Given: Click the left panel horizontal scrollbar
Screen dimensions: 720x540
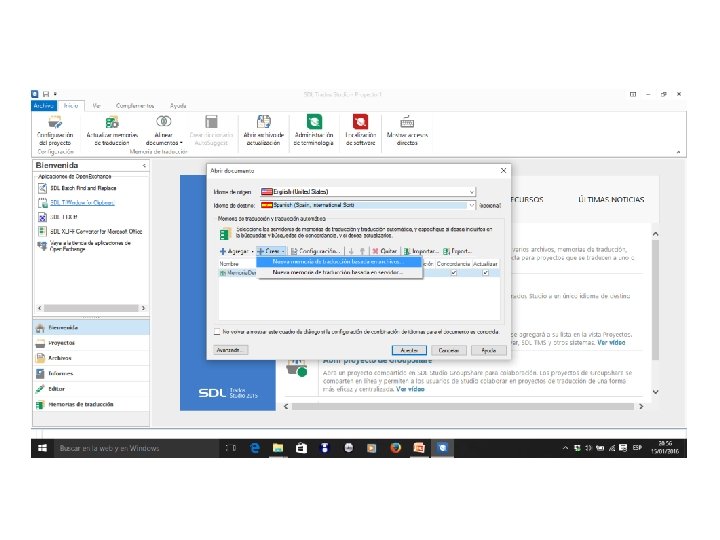Looking at the screenshot, I should pos(91,308).
